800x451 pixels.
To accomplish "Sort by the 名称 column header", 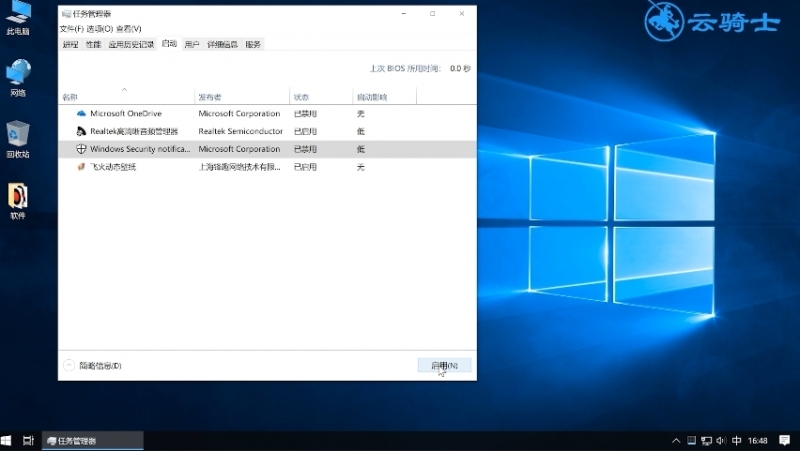I will pos(126,96).
